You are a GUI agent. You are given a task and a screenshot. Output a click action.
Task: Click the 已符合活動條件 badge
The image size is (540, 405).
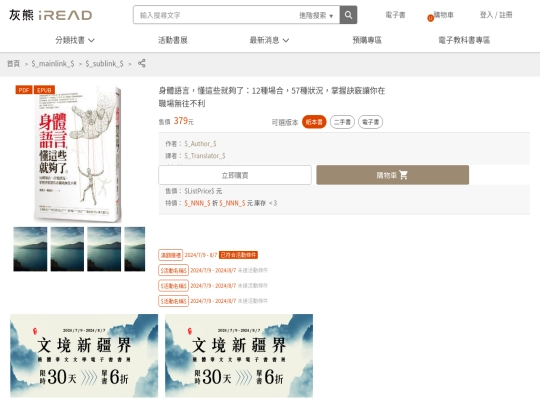click(238, 255)
